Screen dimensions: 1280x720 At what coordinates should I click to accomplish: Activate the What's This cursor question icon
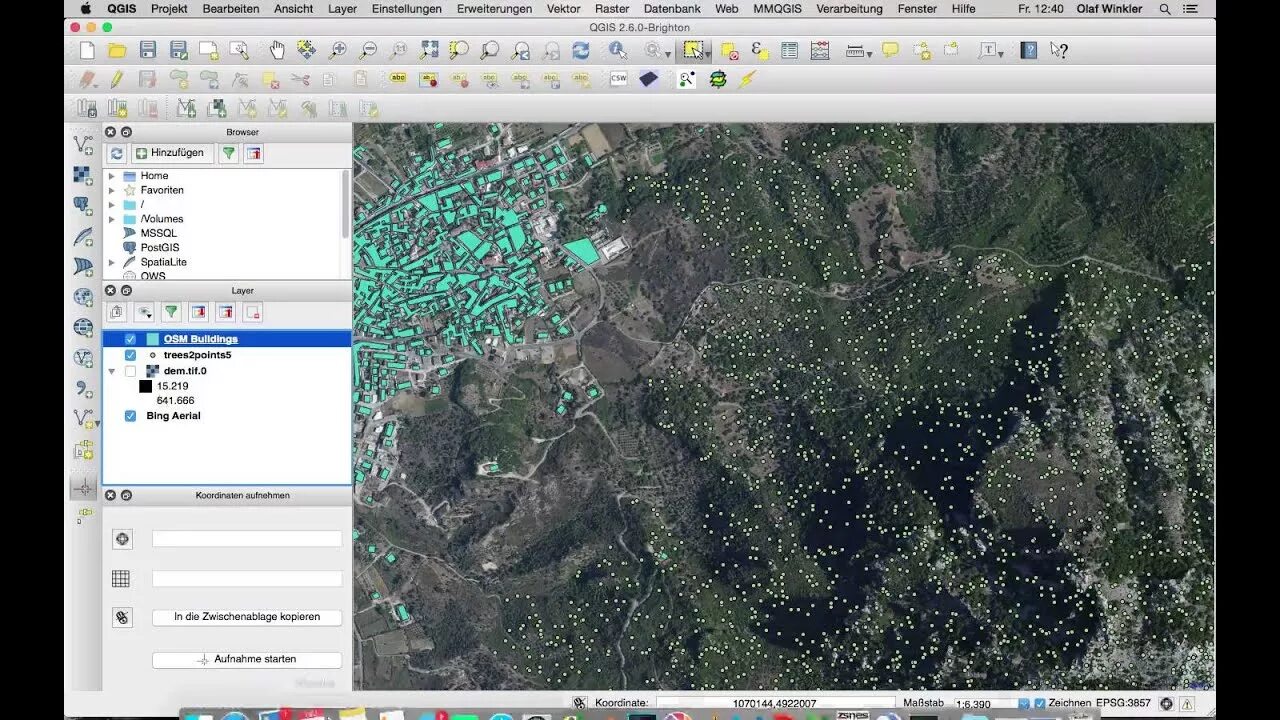coord(1059,50)
